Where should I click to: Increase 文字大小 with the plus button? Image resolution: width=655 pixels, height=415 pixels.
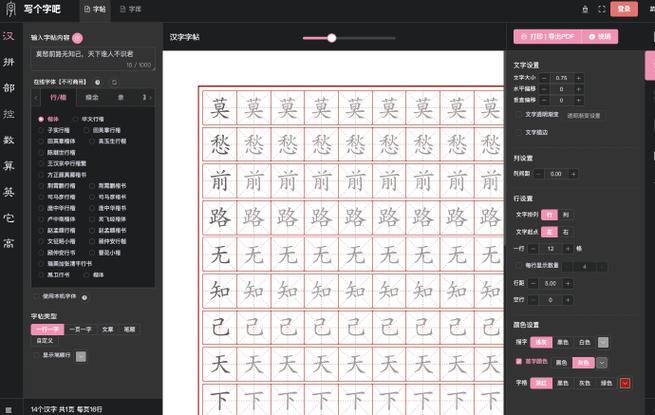[579, 78]
